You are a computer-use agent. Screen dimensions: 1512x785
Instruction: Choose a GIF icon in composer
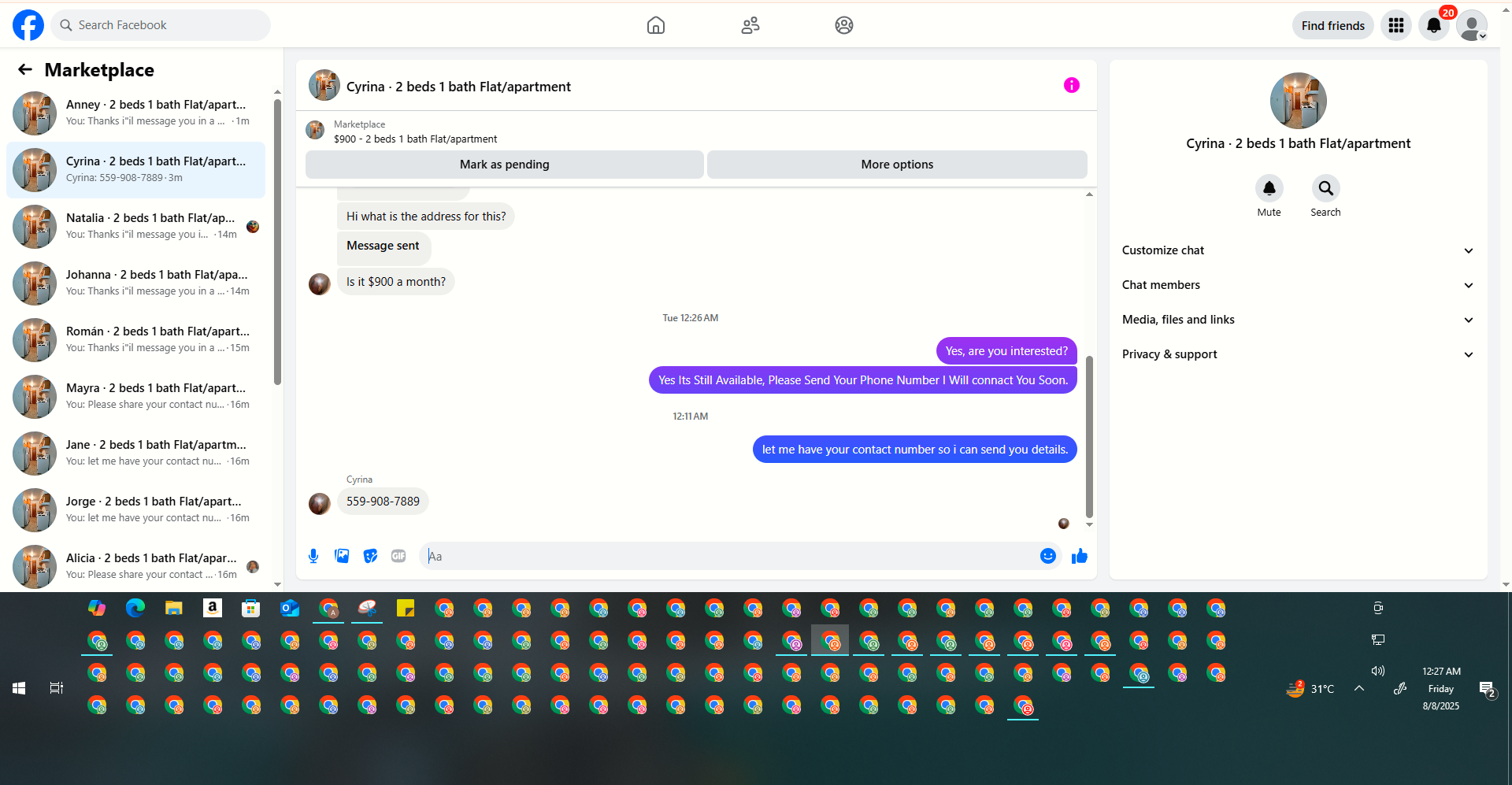click(x=398, y=556)
